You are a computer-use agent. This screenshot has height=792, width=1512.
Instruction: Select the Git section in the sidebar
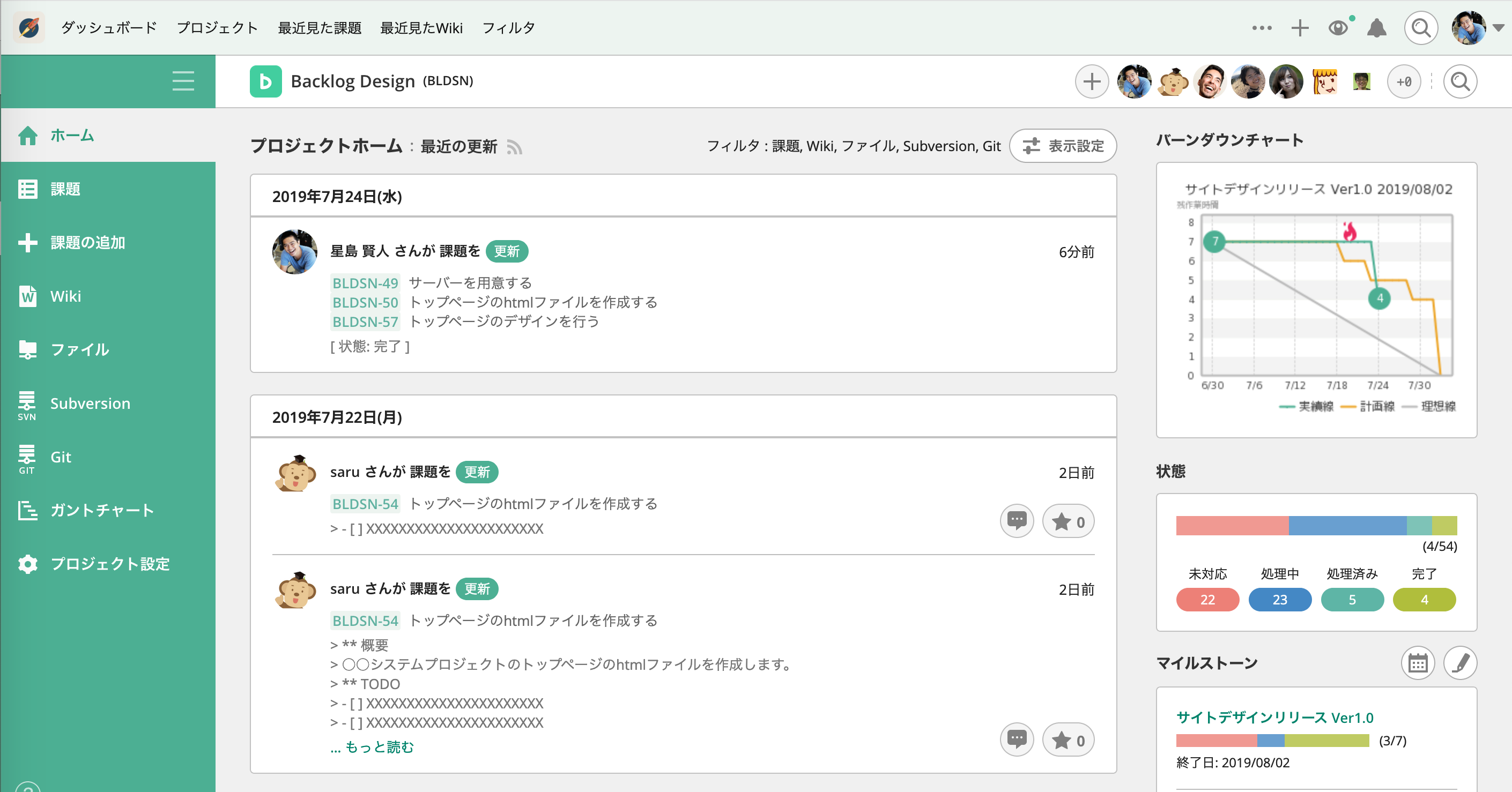coord(61,457)
